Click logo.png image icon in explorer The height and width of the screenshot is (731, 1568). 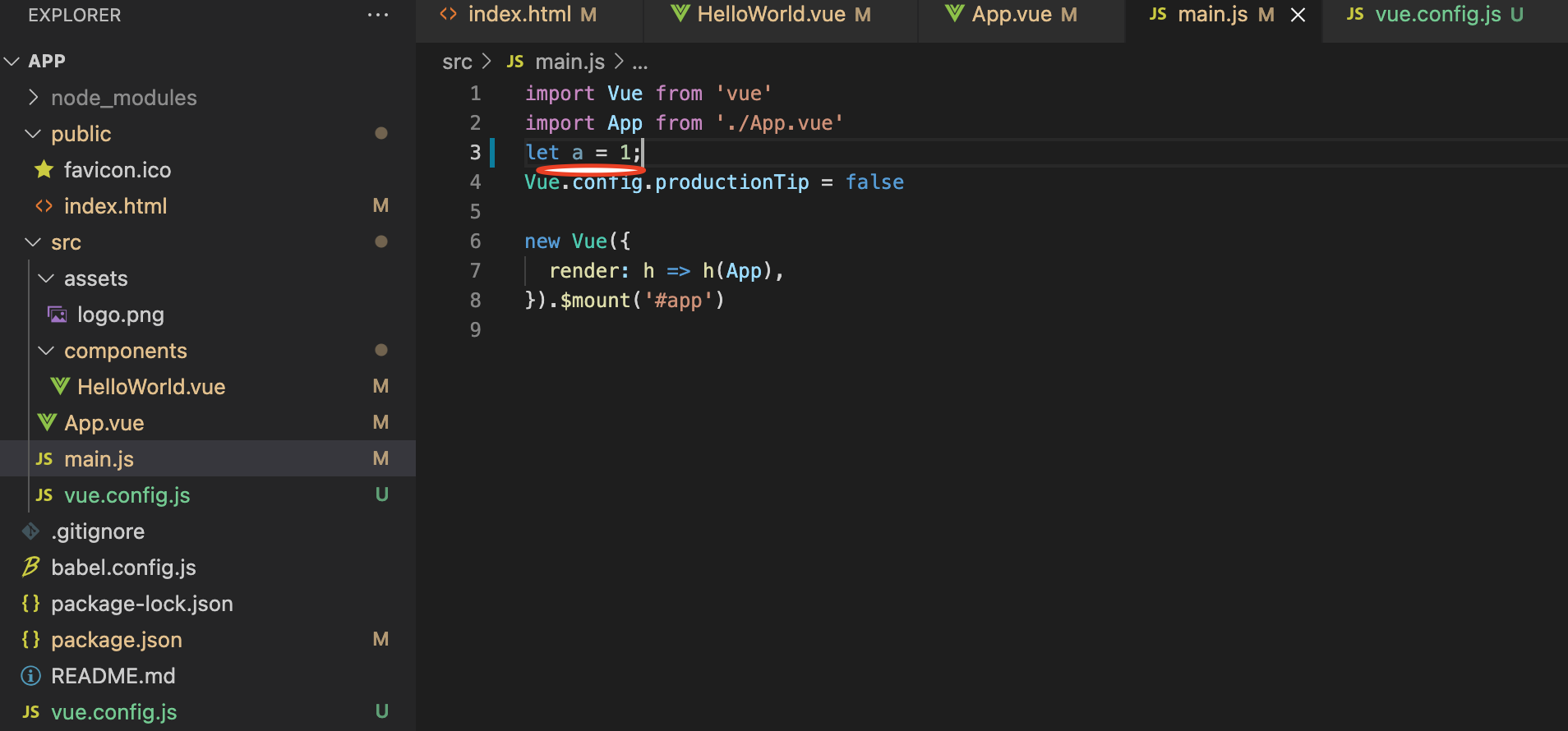point(58,315)
